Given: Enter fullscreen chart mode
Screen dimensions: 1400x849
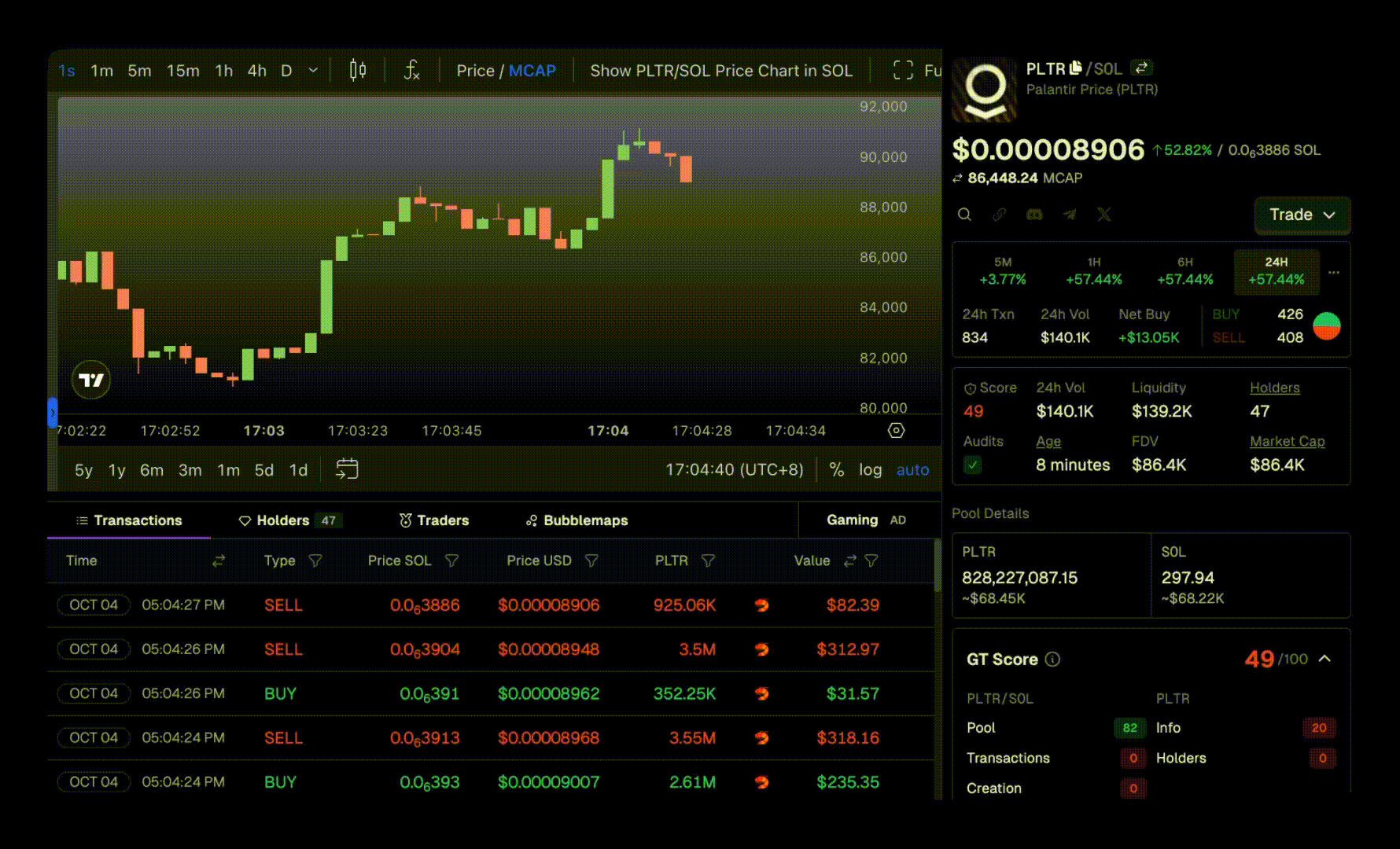Looking at the screenshot, I should click(x=902, y=70).
